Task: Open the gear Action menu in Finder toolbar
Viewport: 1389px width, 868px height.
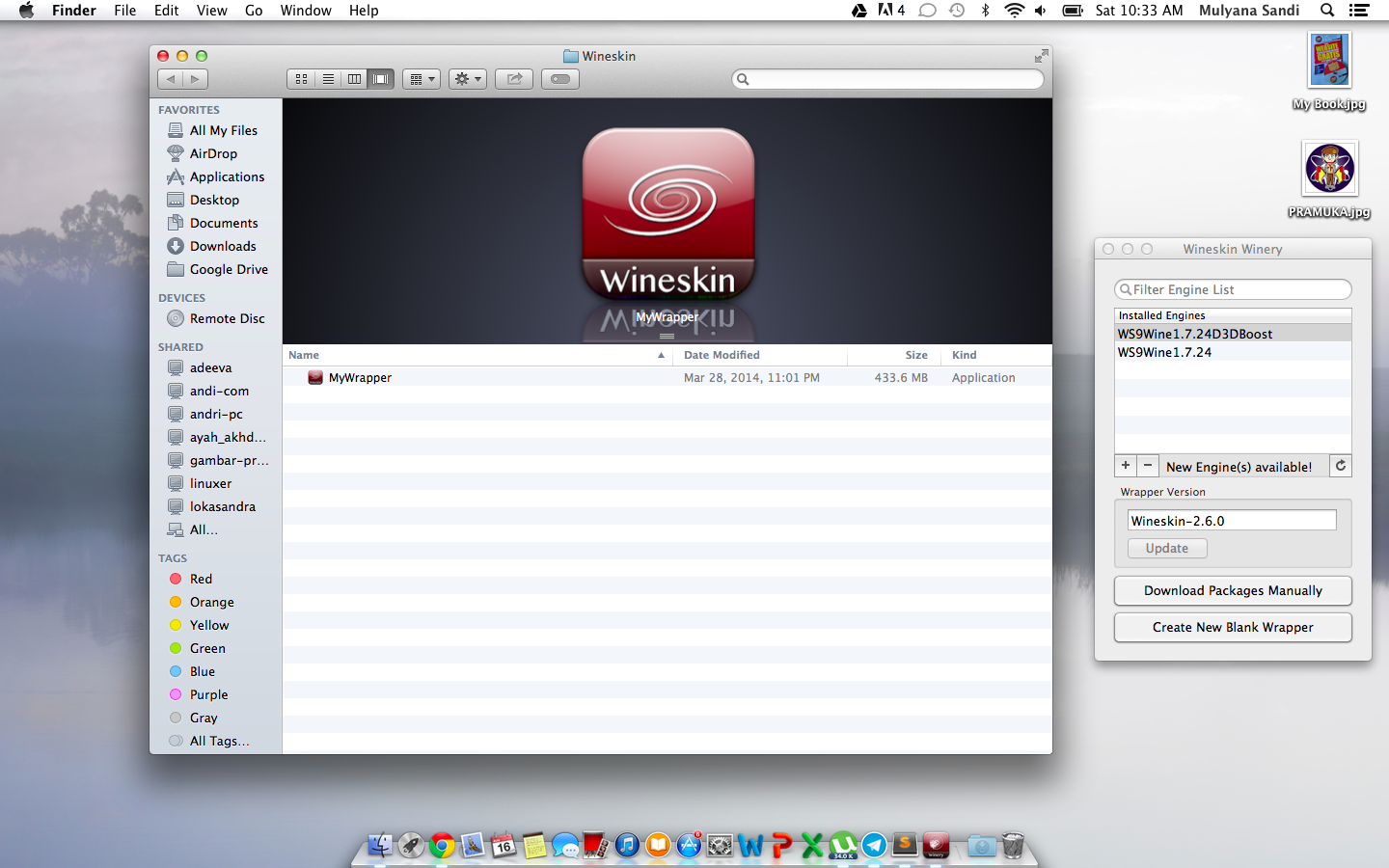Action: (x=468, y=79)
